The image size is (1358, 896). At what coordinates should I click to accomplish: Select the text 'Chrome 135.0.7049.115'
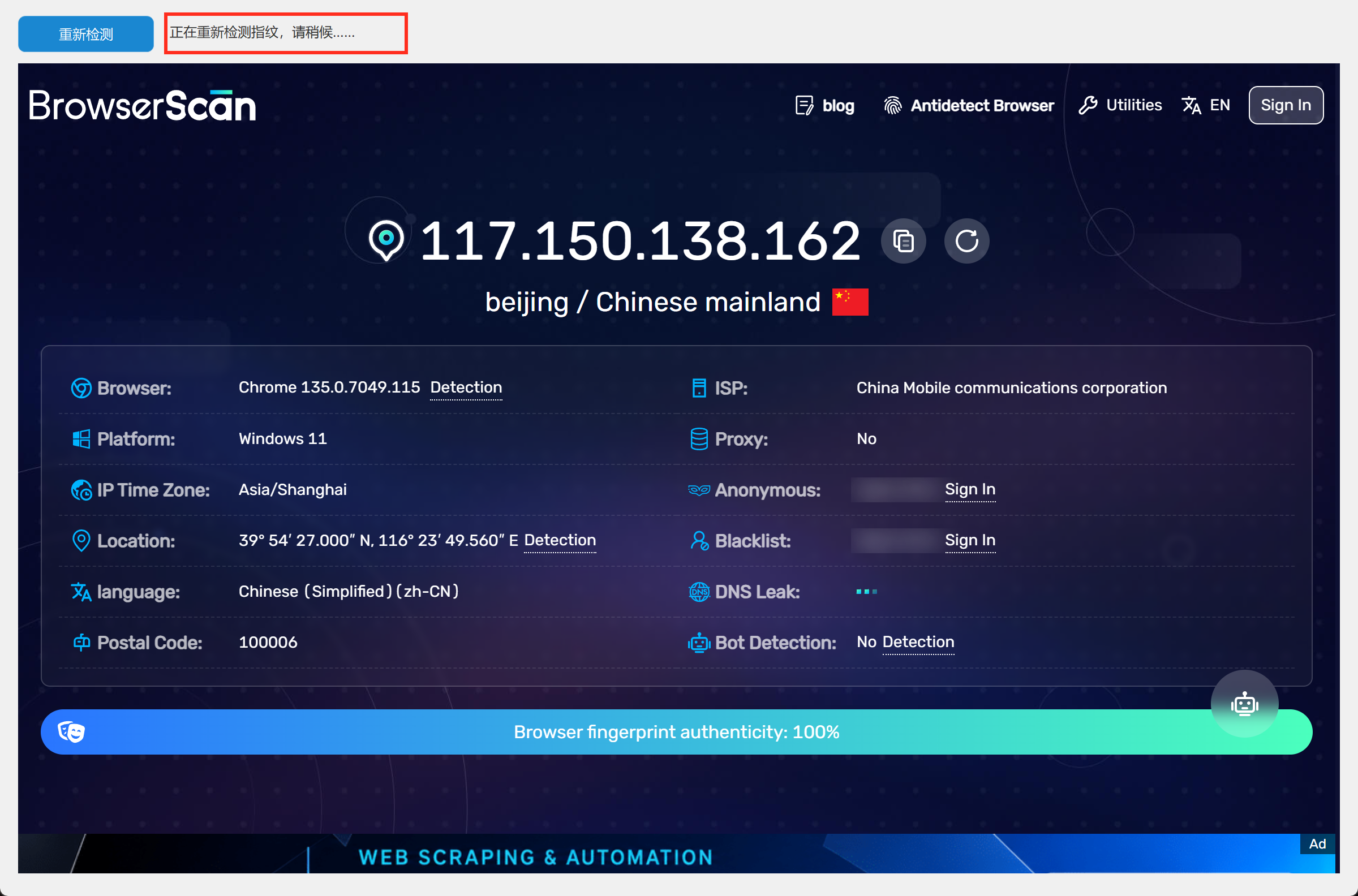coord(329,387)
